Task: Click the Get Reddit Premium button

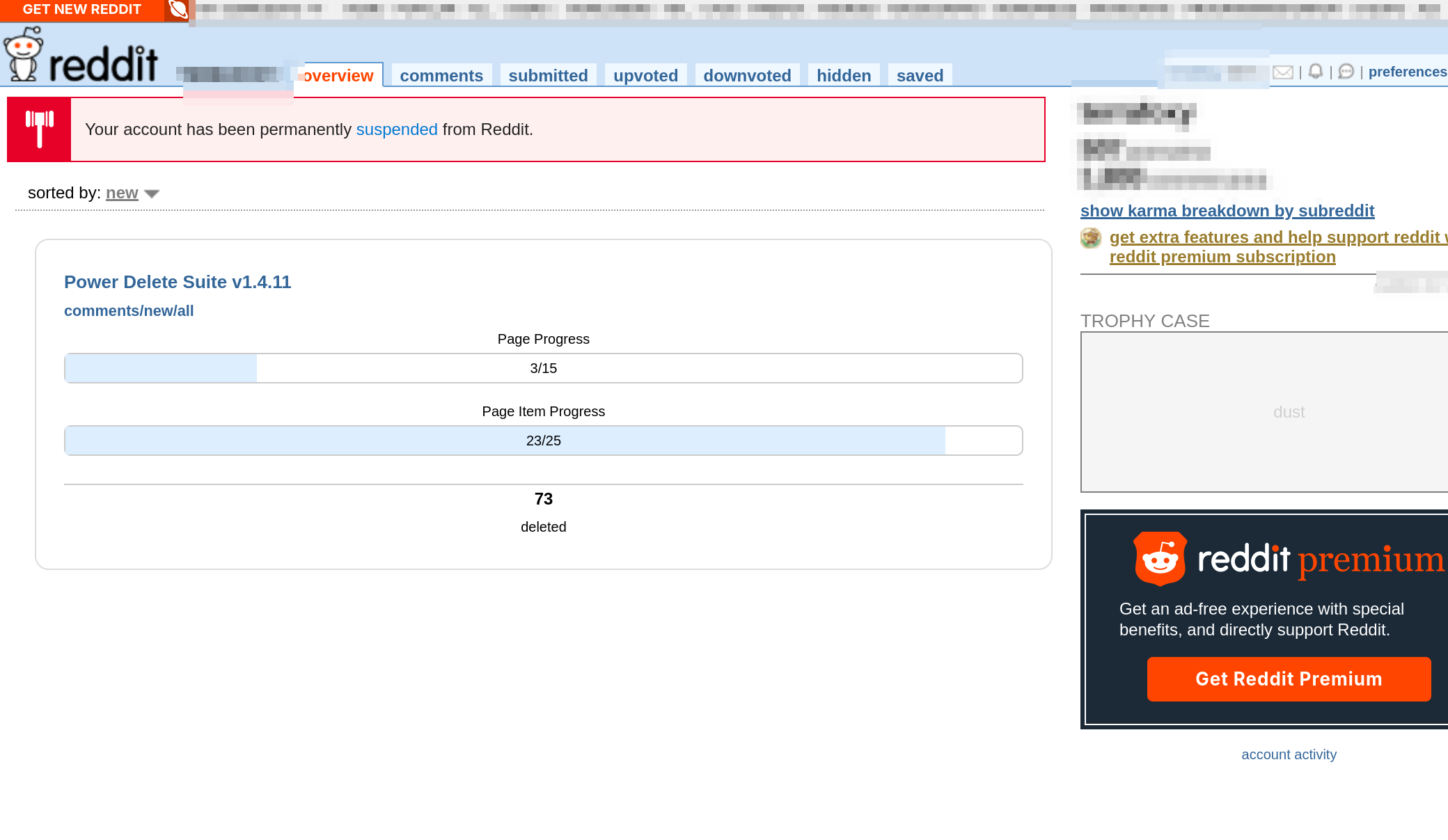Action: point(1289,679)
